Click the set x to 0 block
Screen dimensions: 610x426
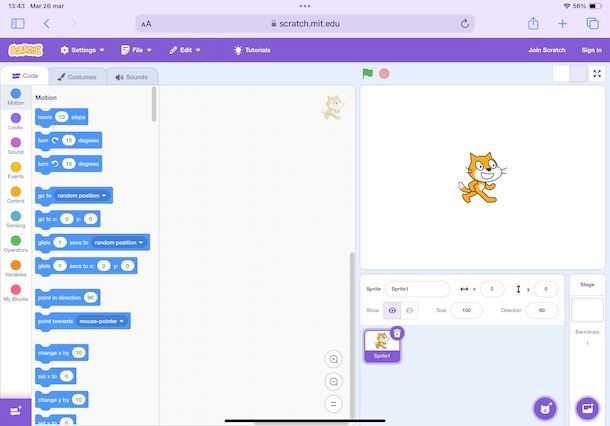point(55,376)
